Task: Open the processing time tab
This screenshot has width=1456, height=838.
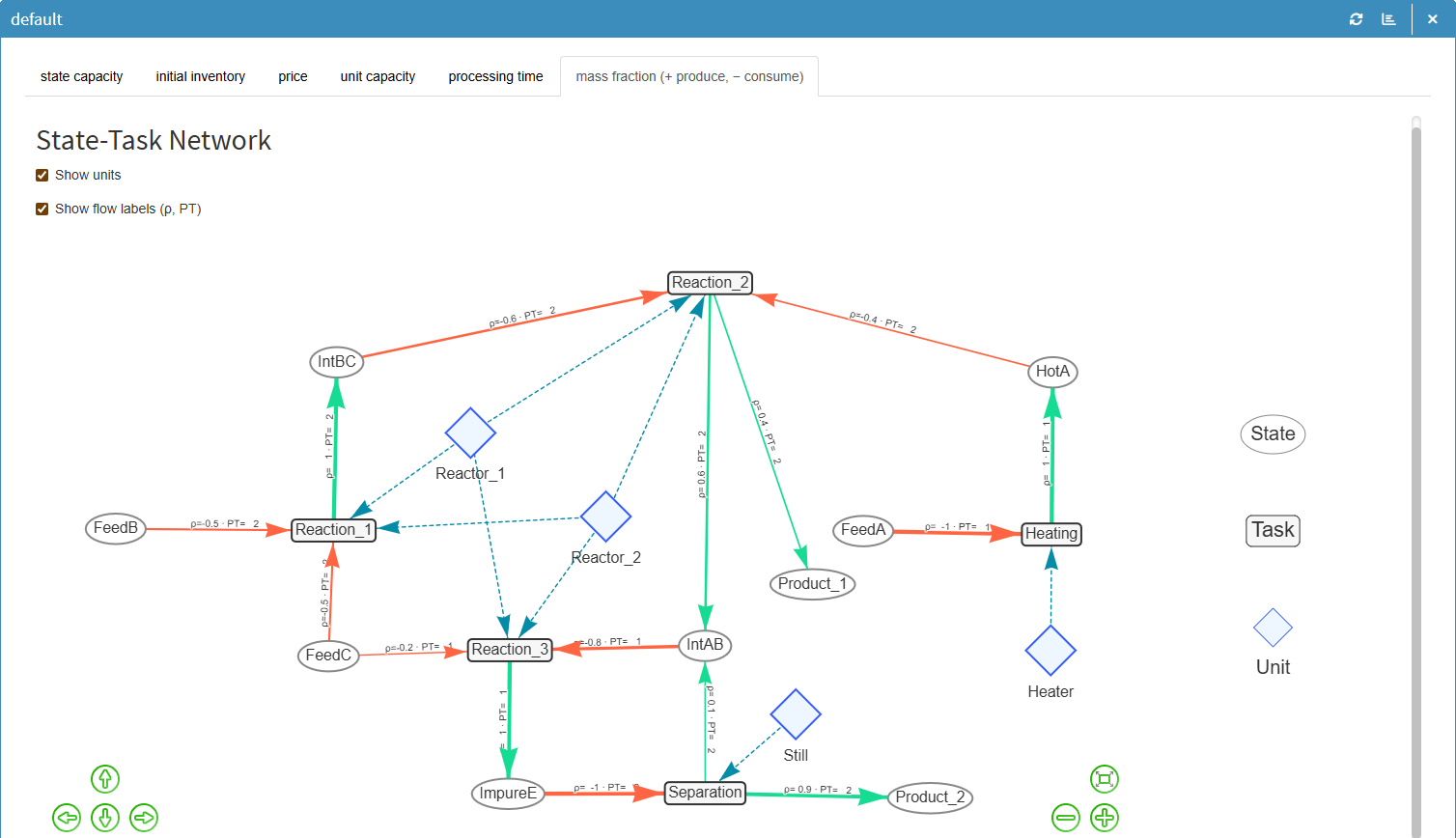Action: 495,76
